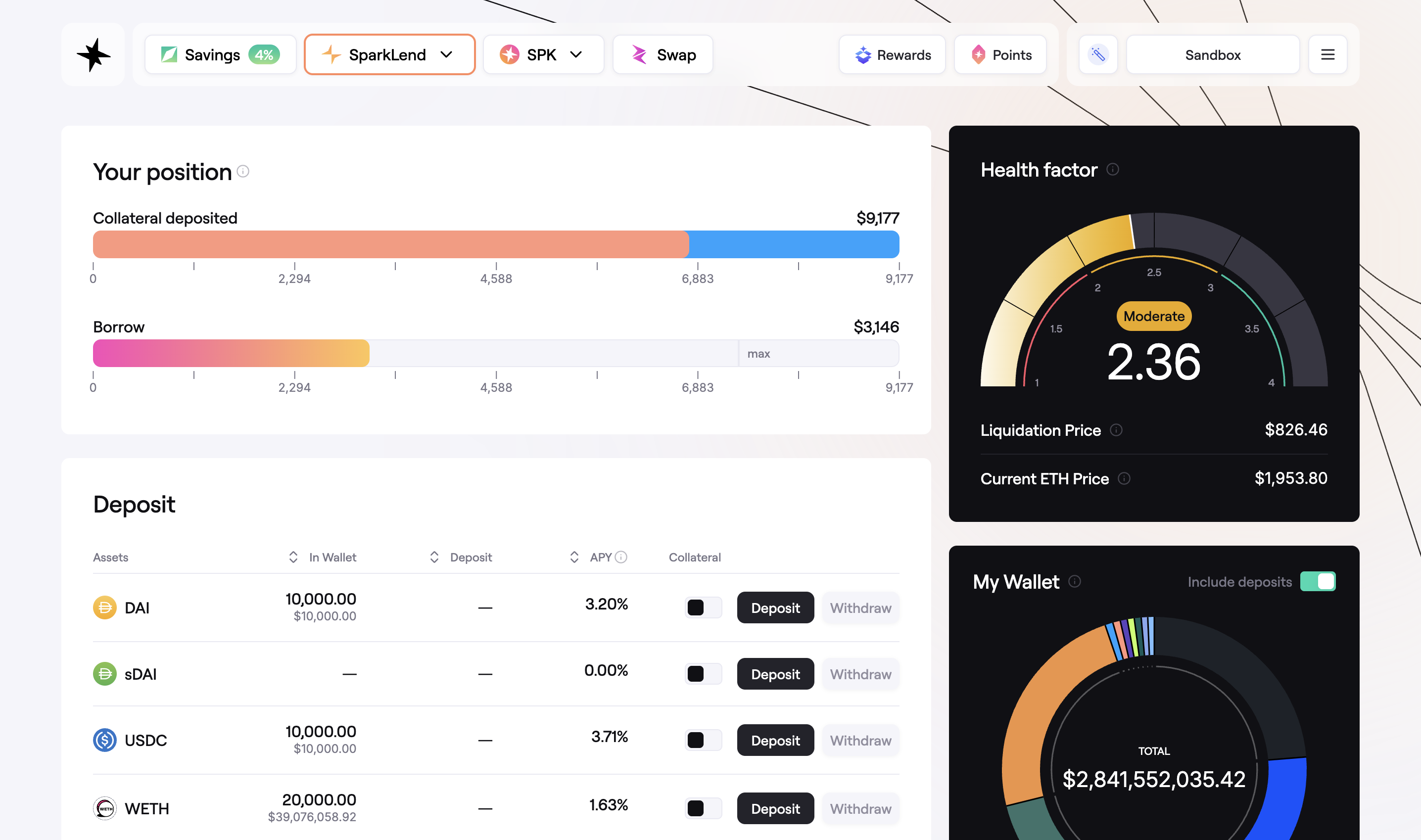
Task: Open the Savings tab
Action: point(220,55)
